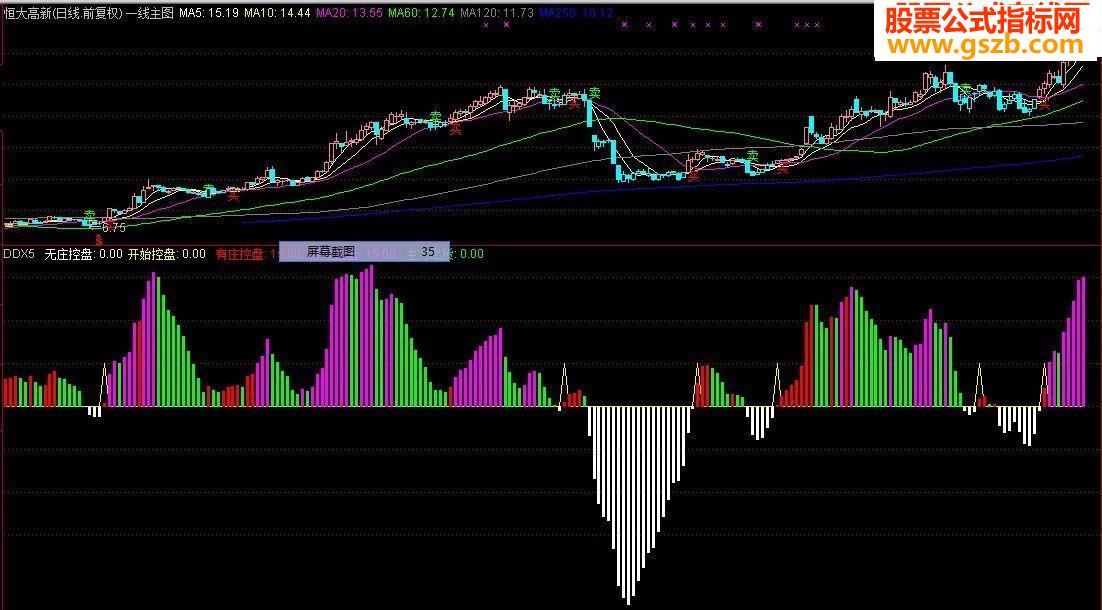This screenshot has width=1102, height=610.
Task: Click the 无庄控盘: 0.00 value
Action: point(83,254)
